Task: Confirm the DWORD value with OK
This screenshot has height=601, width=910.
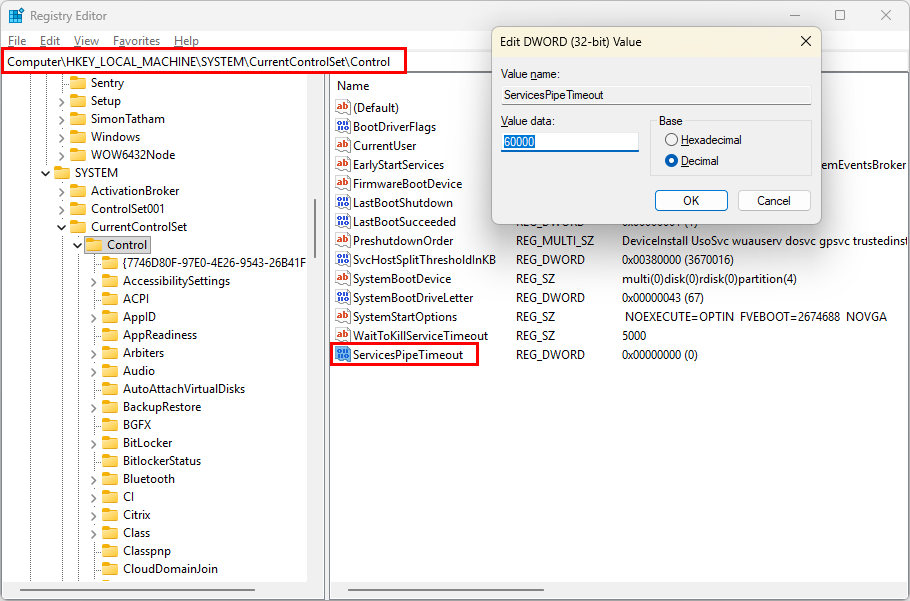Action: pos(691,201)
